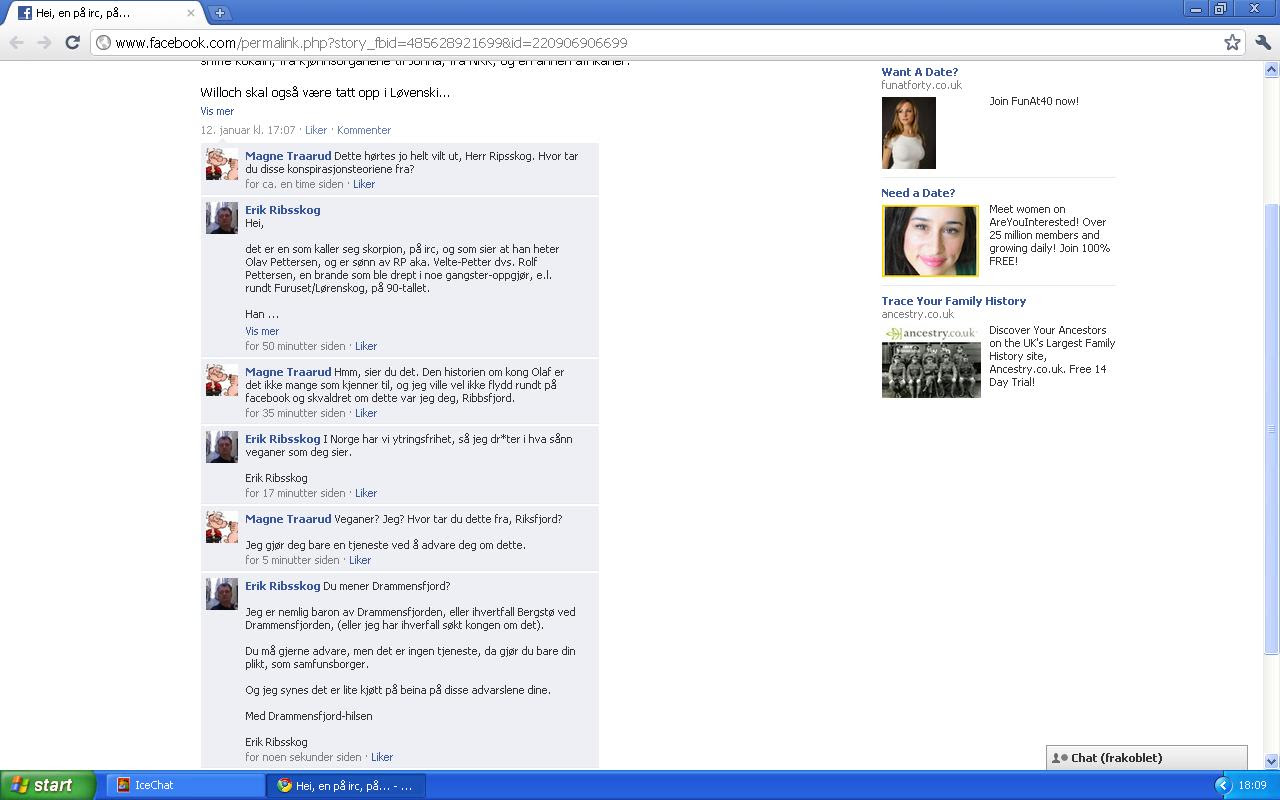Like the comment from 17 minutter siden
This screenshot has width=1280, height=800.
tap(366, 493)
